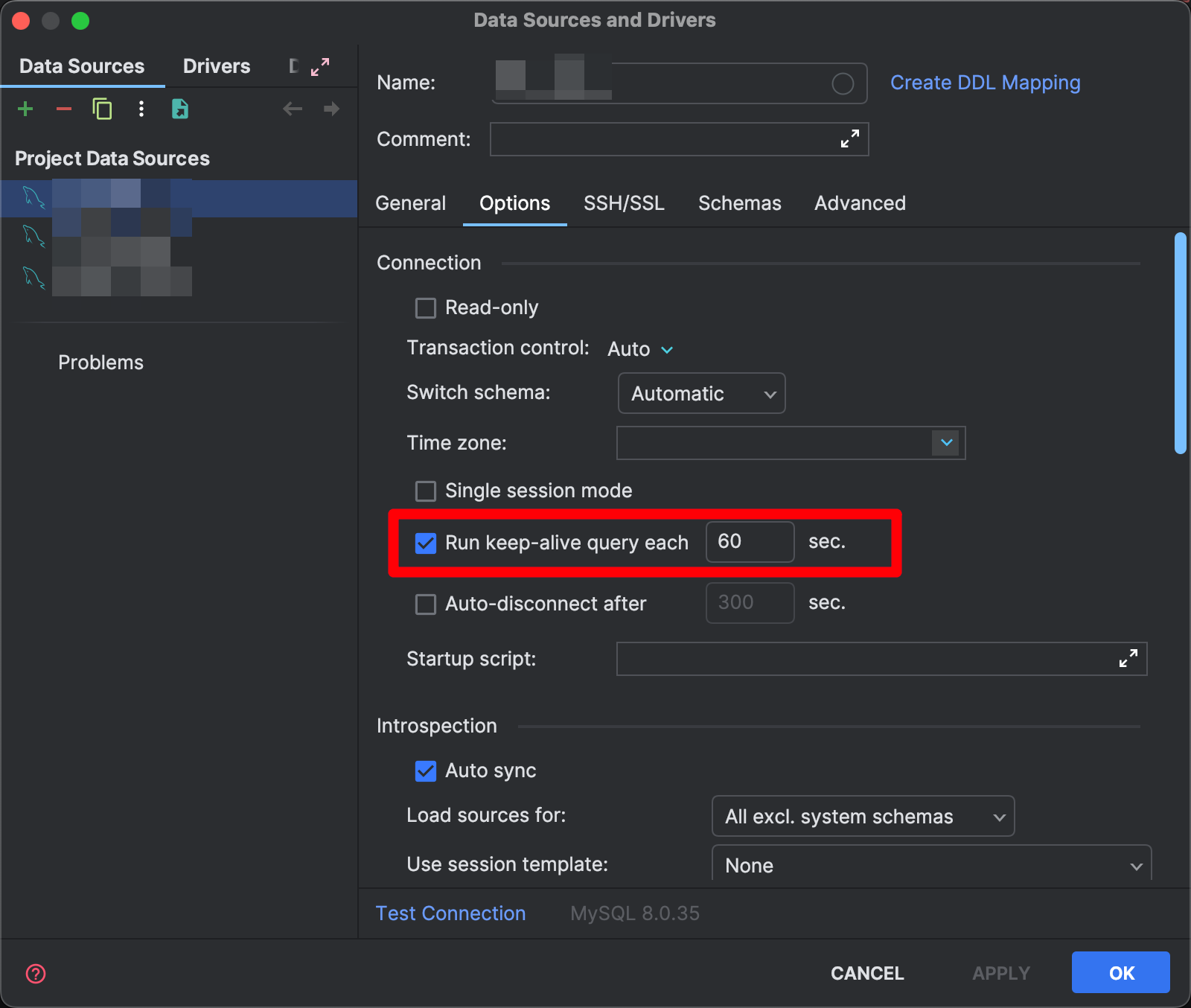1191x1008 pixels.
Task: Open the three-dot more actions menu
Action: click(x=141, y=109)
